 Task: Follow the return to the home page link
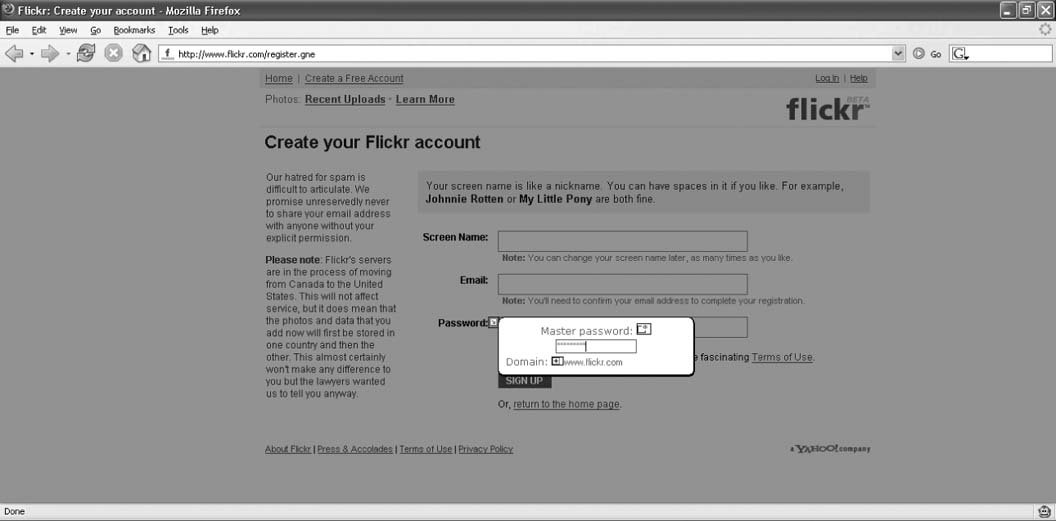(566, 405)
